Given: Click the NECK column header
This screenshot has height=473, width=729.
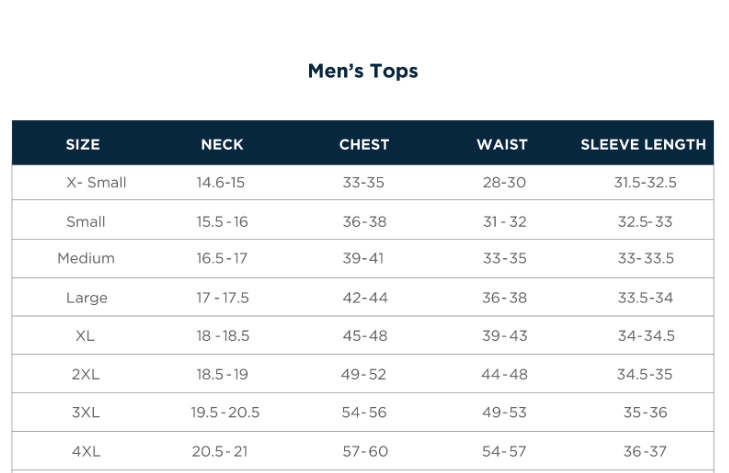Looking at the screenshot, I should (222, 144).
